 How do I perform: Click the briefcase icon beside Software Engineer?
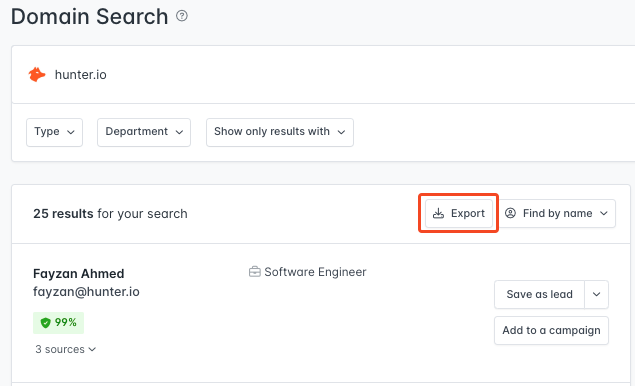tap(254, 271)
